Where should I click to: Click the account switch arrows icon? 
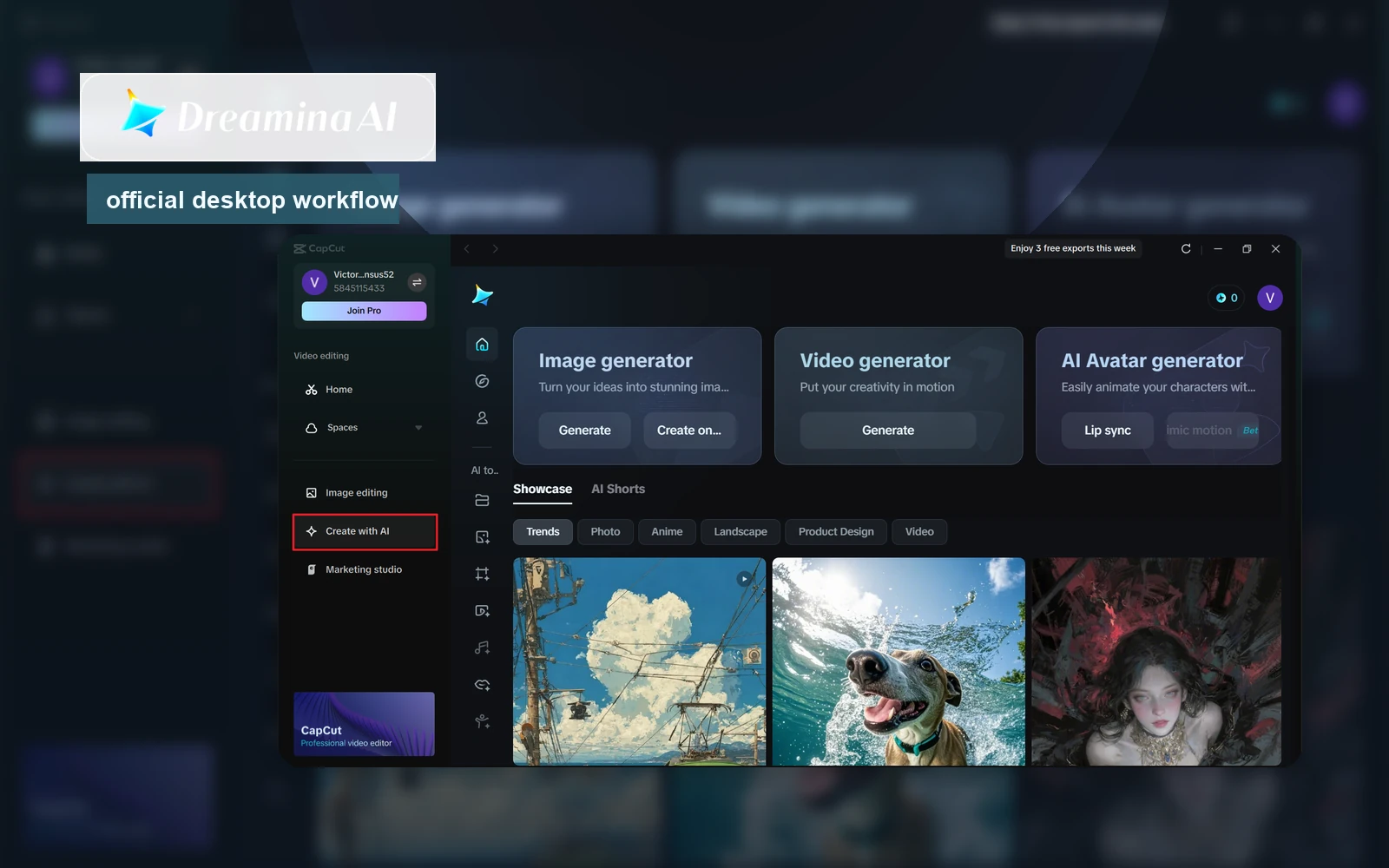(x=417, y=282)
